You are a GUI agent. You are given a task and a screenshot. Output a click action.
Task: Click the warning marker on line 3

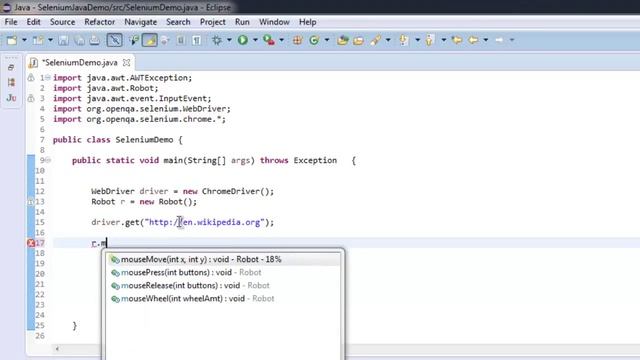point(31,98)
